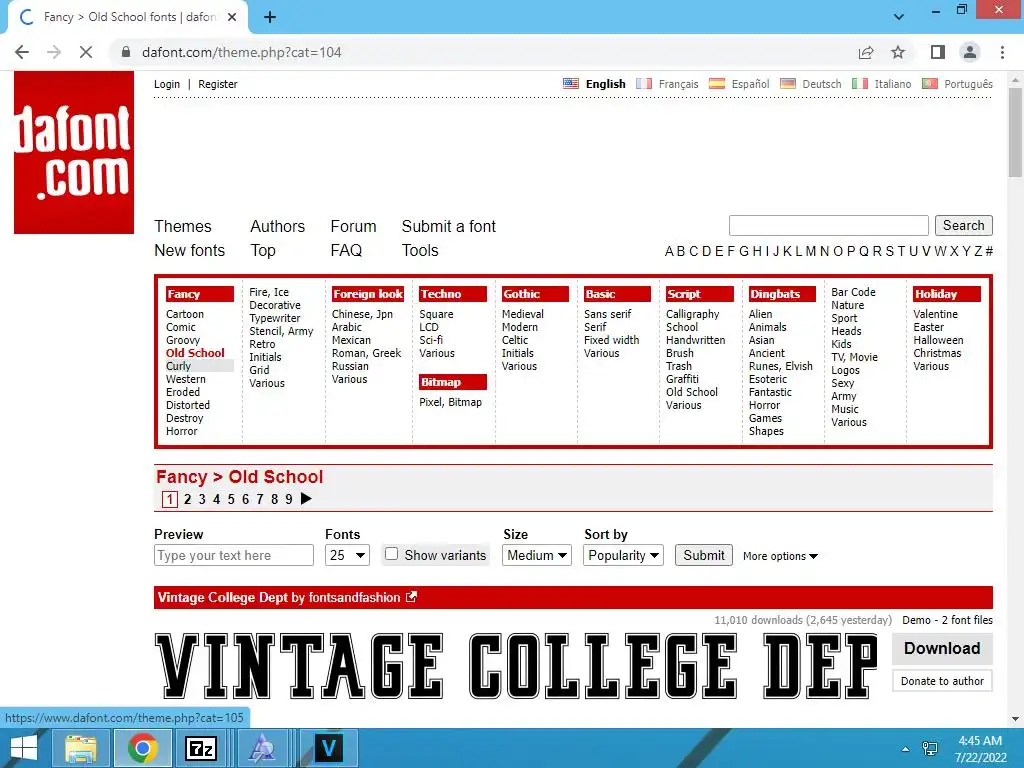This screenshot has height=768, width=1024.
Task: Switch language to Deutsch flag
Action: tap(788, 84)
